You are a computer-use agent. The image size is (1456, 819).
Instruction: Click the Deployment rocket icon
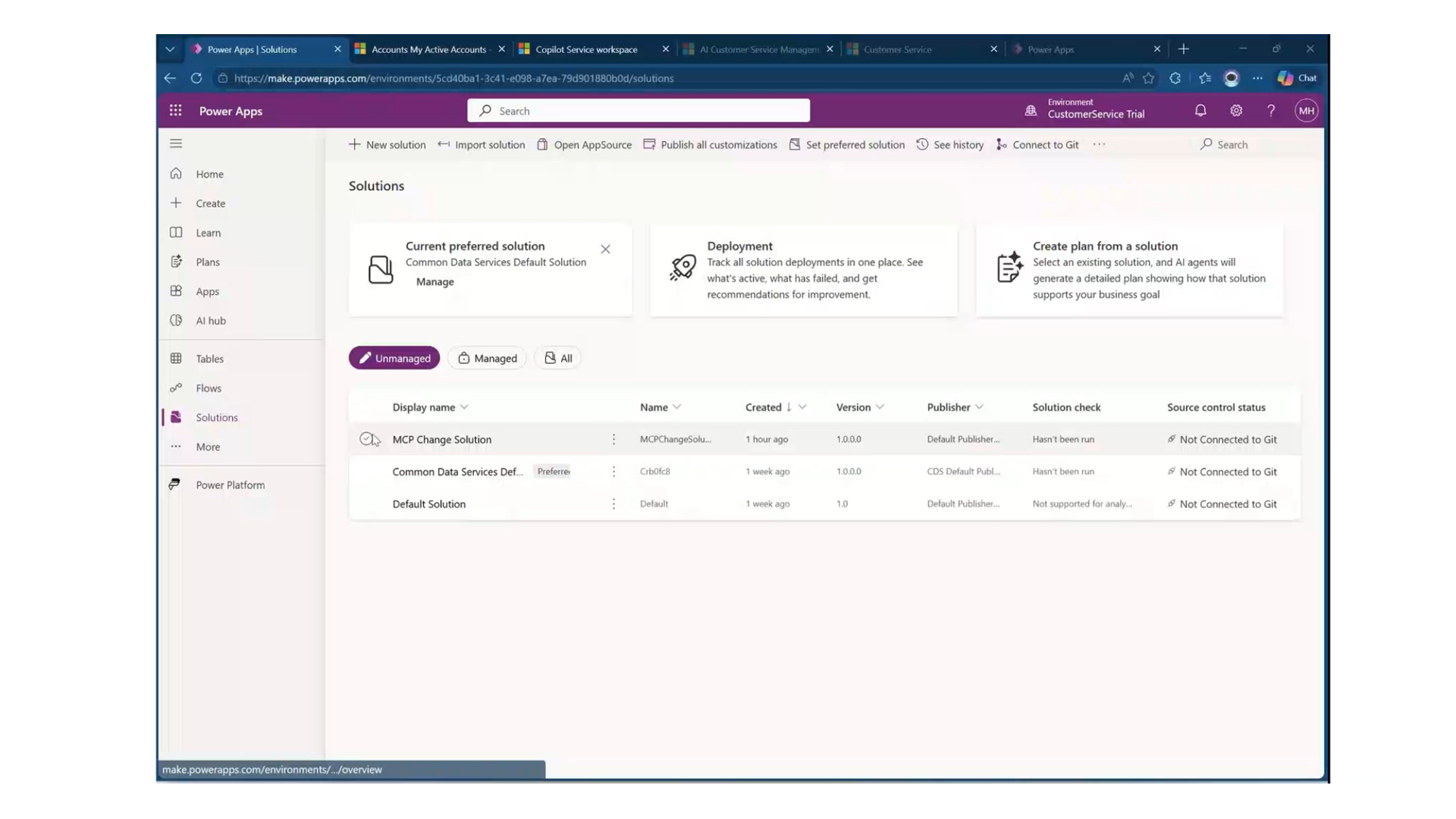[682, 268]
